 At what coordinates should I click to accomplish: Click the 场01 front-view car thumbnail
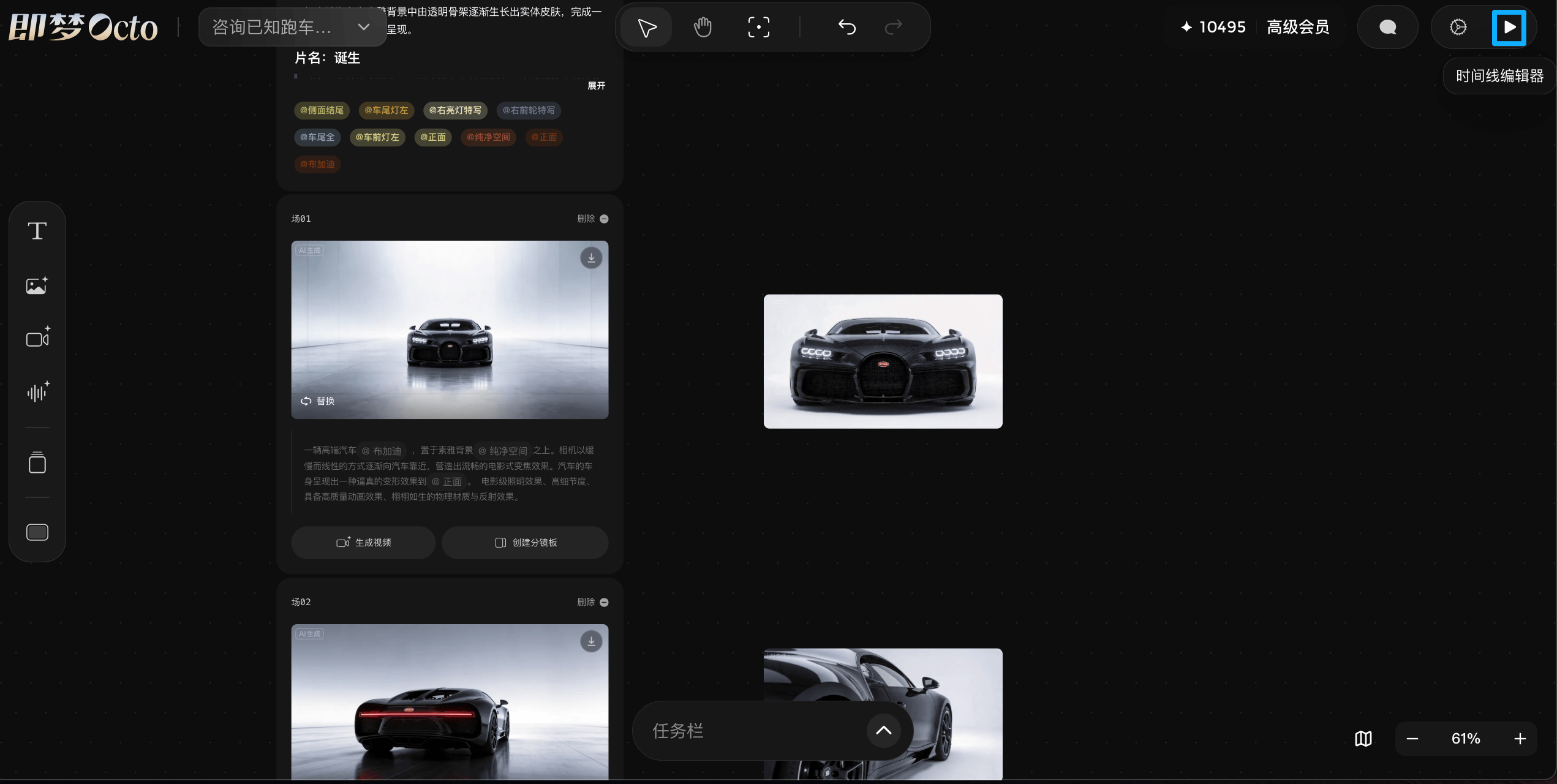point(450,330)
